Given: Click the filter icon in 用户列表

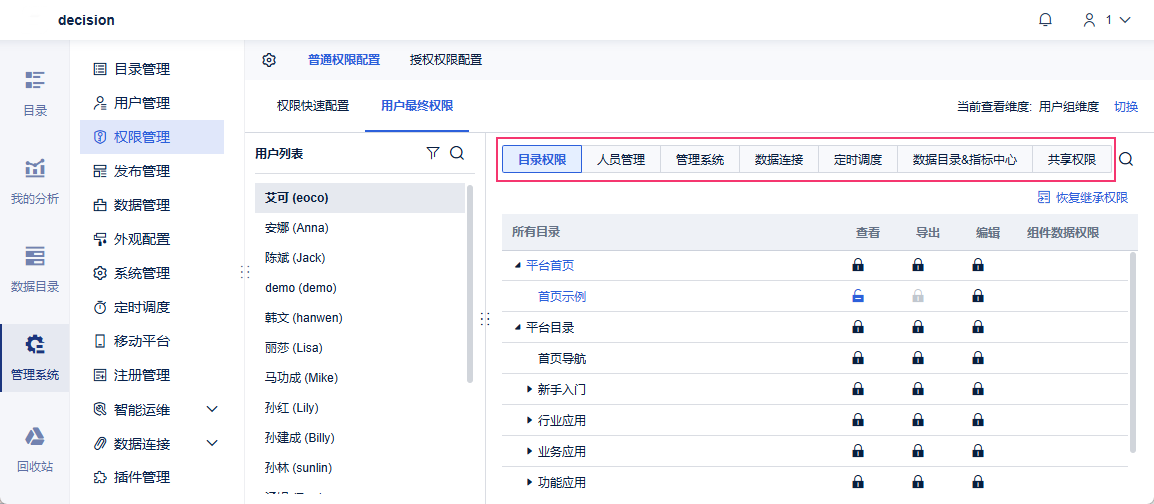Looking at the screenshot, I should point(433,153).
